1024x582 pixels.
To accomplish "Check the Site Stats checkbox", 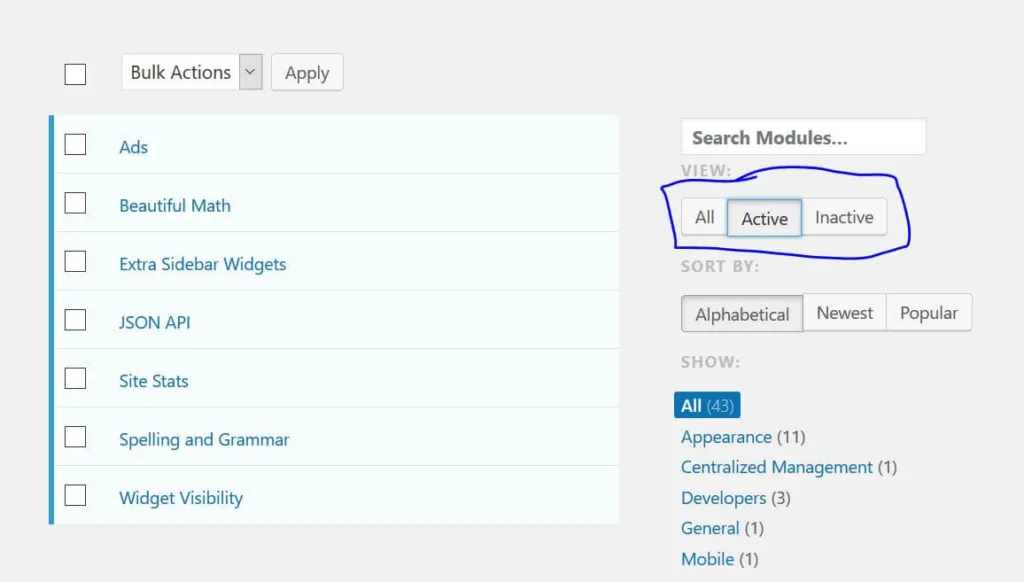I will (75, 378).
